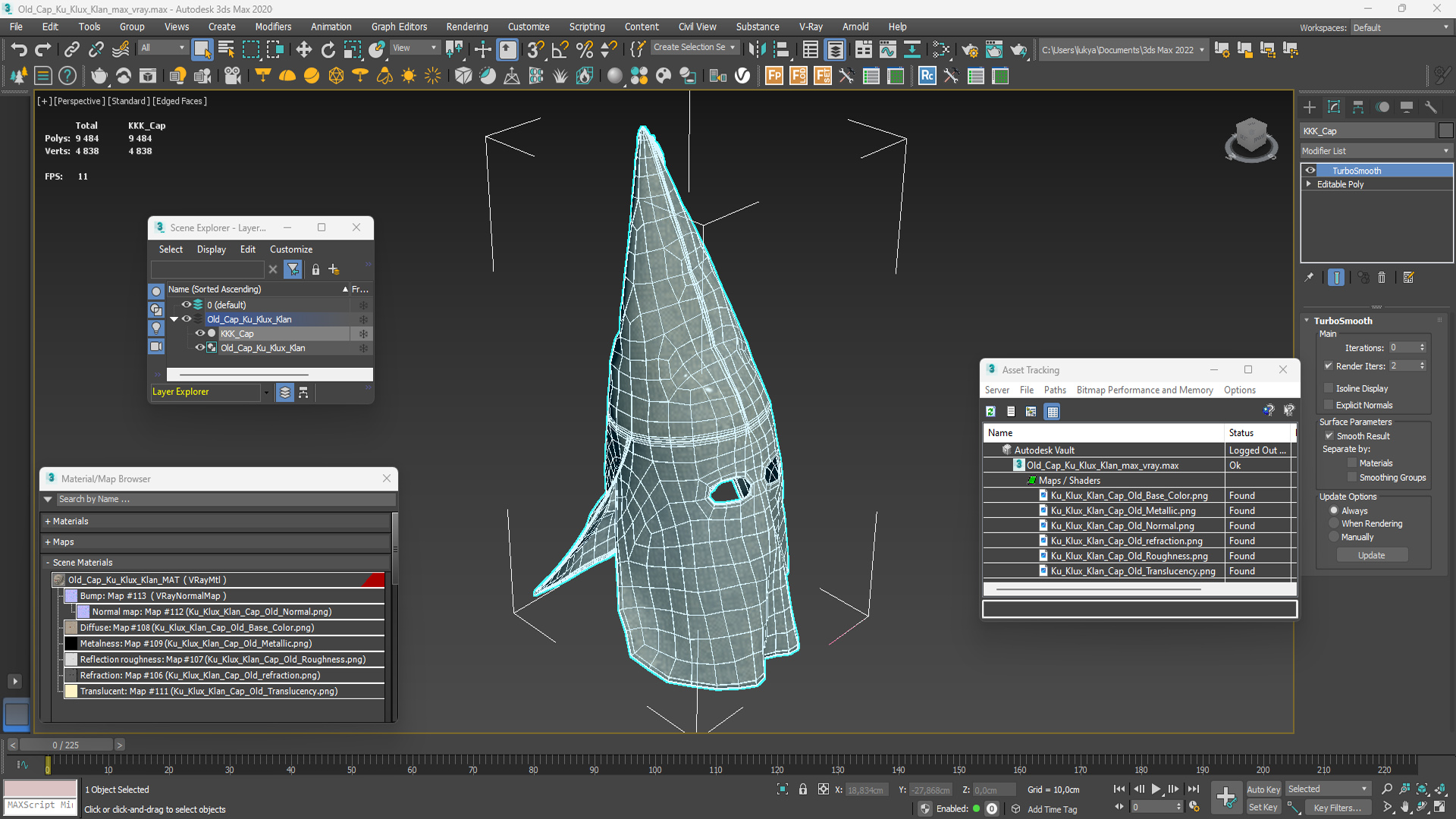Image resolution: width=1456 pixels, height=819 pixels.
Task: Click the Redo arrow icon
Action: (x=43, y=50)
